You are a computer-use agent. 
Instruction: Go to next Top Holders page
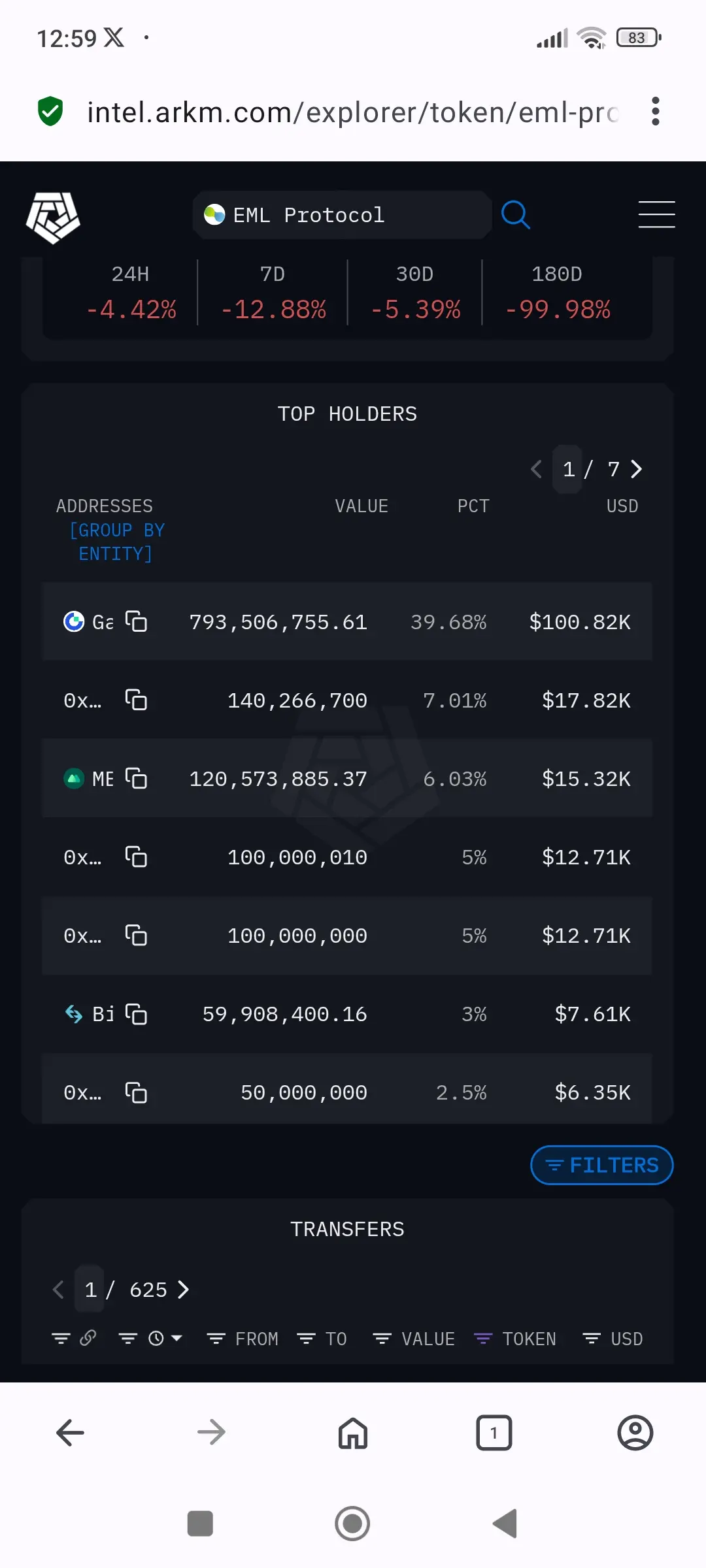(x=637, y=469)
